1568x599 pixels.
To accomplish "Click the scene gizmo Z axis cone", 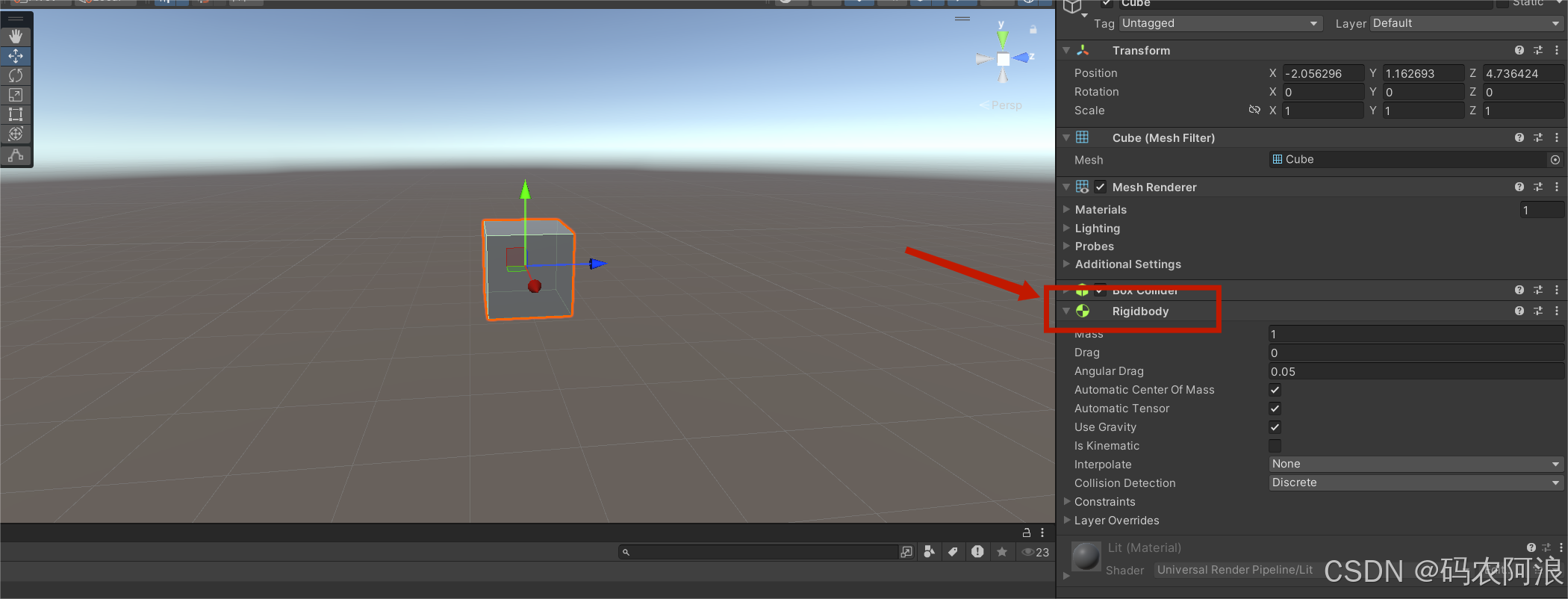I will (x=1022, y=58).
